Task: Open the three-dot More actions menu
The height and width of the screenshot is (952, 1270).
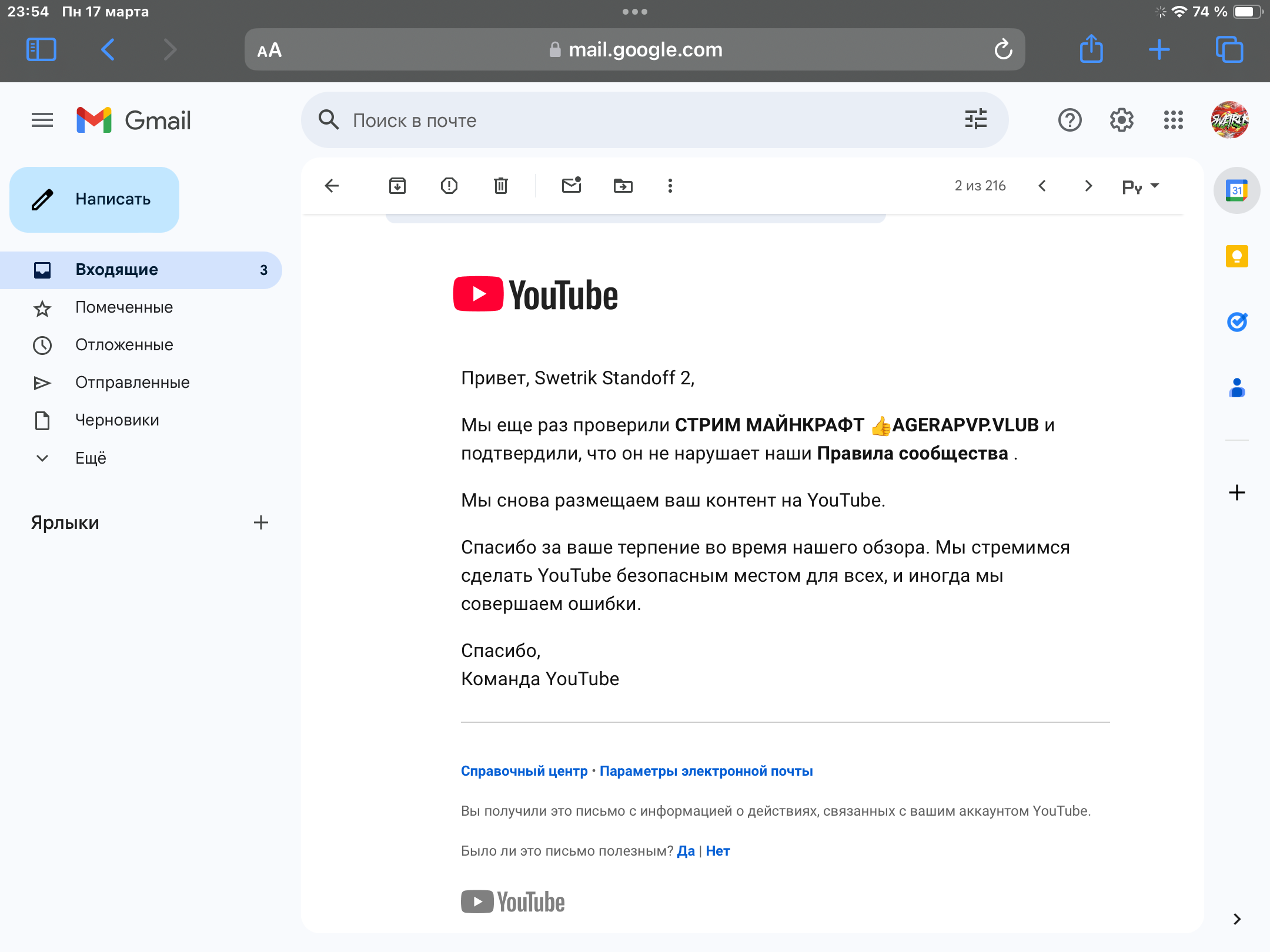Action: point(670,186)
